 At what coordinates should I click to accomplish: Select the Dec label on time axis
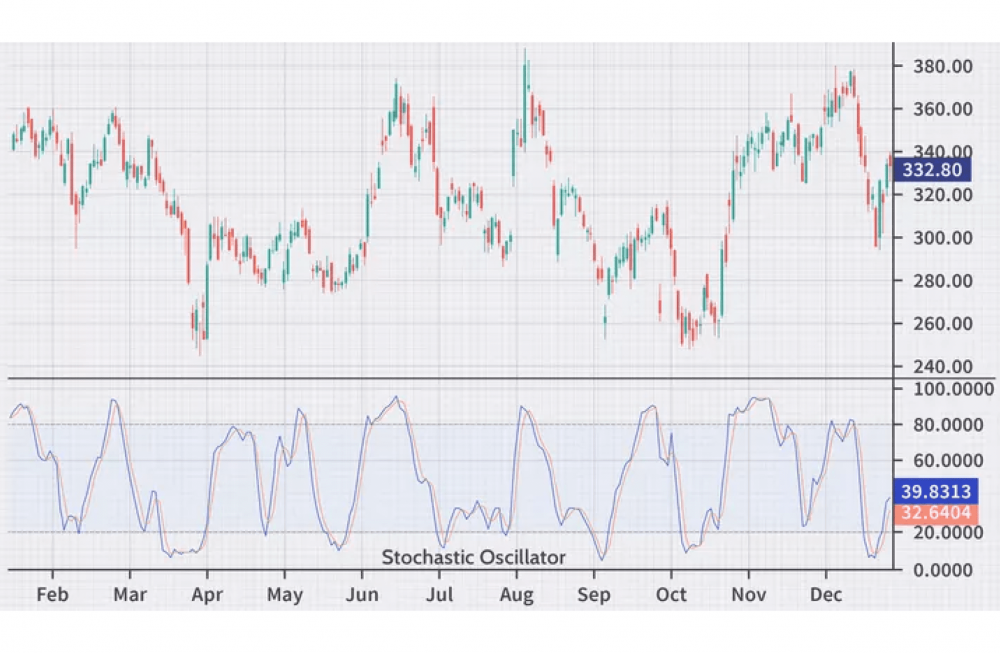pos(826,593)
